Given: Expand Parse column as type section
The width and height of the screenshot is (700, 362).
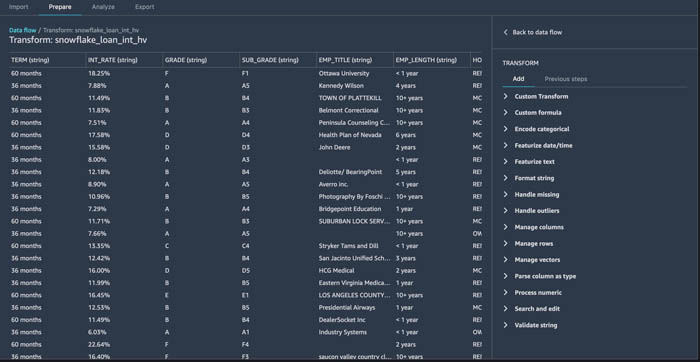Looking at the screenshot, I should (540, 276).
